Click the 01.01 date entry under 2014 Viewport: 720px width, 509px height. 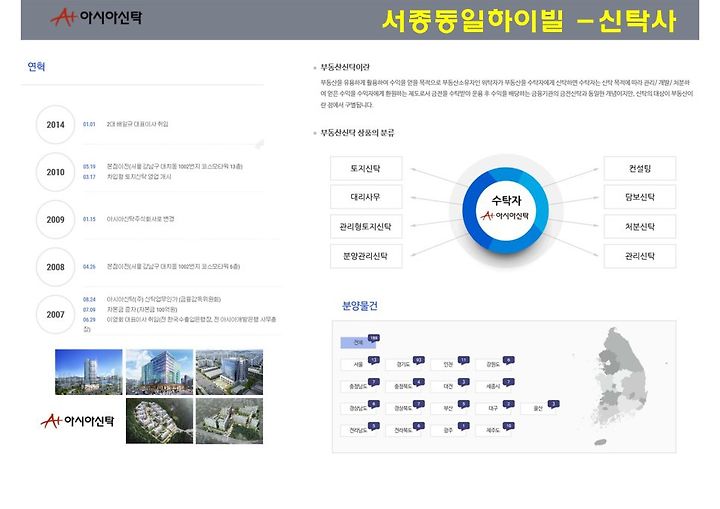89,124
